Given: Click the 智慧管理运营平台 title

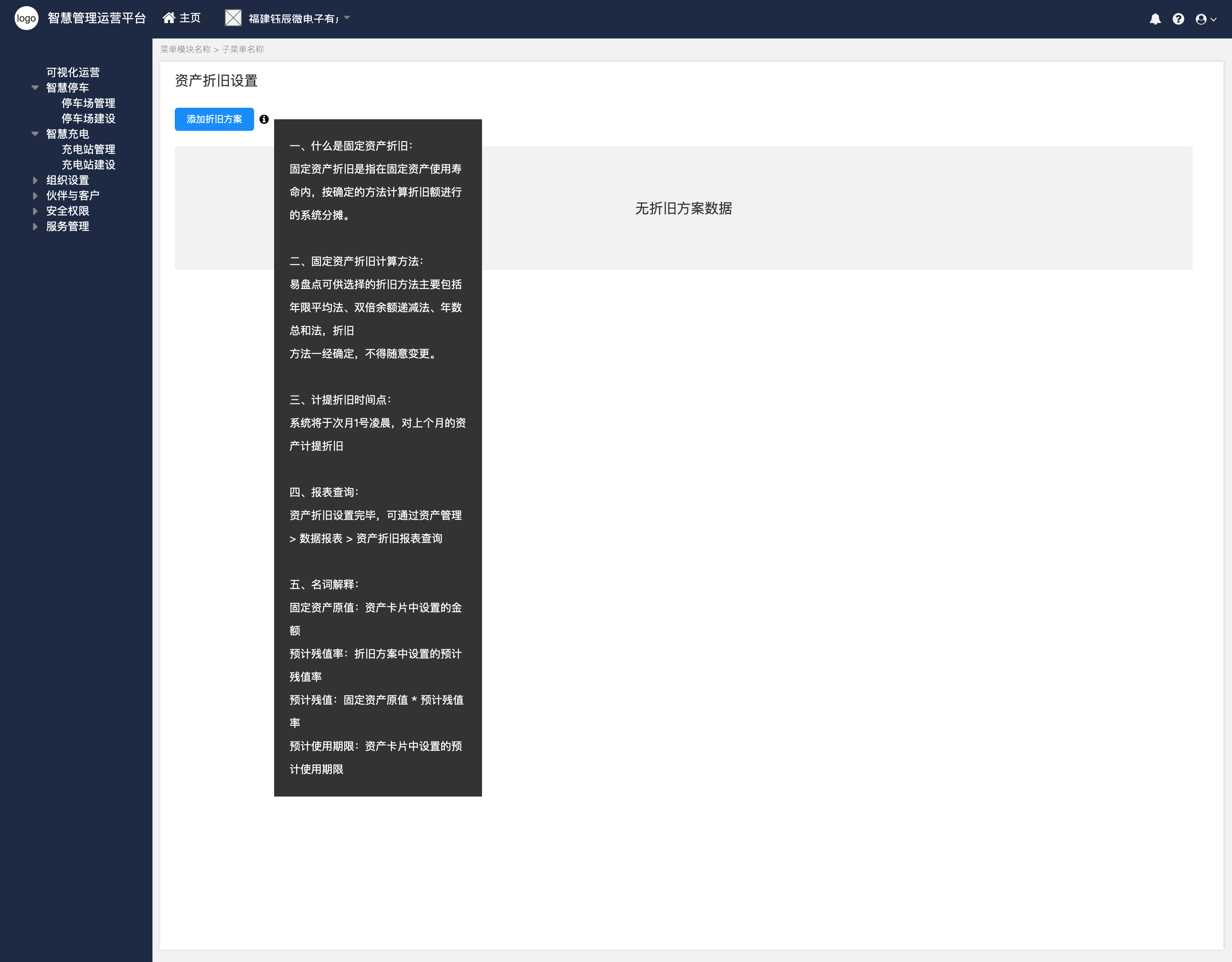Looking at the screenshot, I should click(97, 18).
